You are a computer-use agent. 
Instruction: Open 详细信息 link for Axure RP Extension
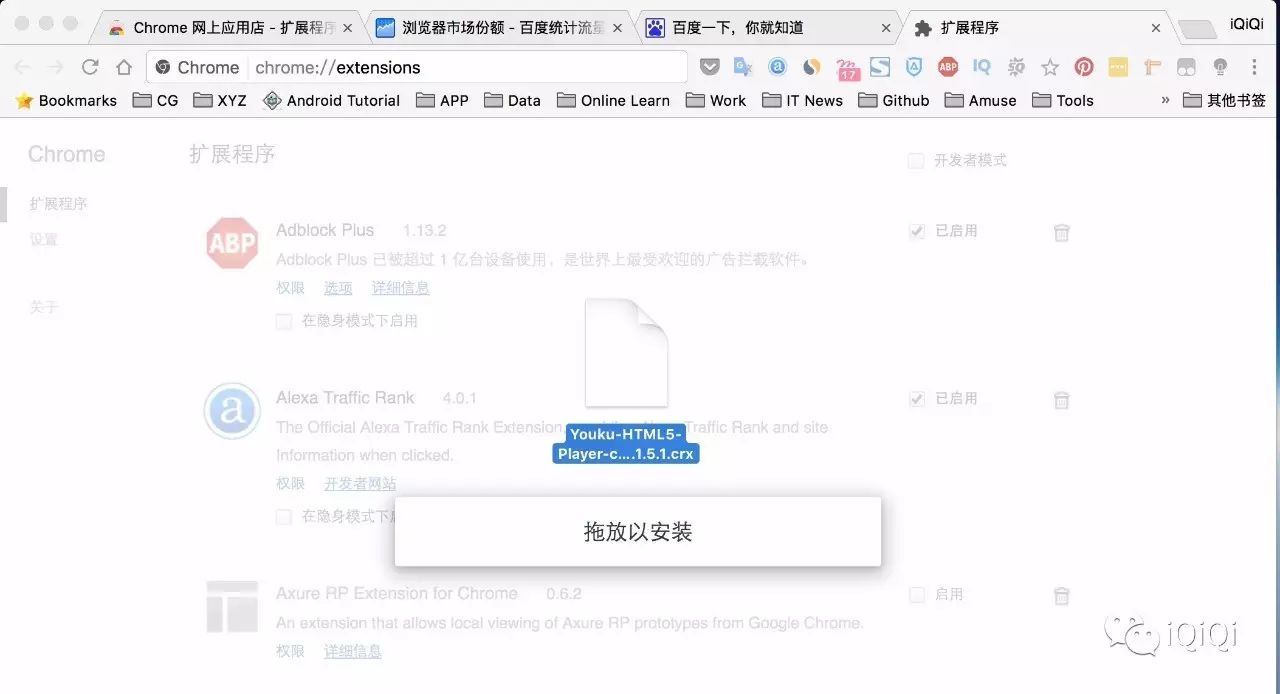coord(353,651)
